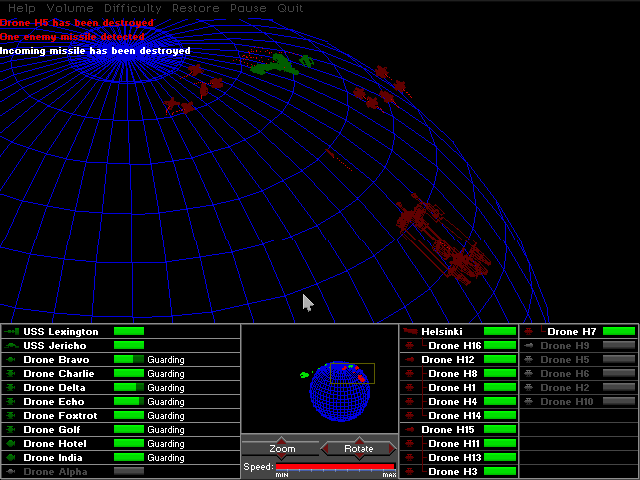The height and width of the screenshot is (480, 640).
Task: Click the 'Guarding' status for Drone Echo
Action: click(166, 402)
